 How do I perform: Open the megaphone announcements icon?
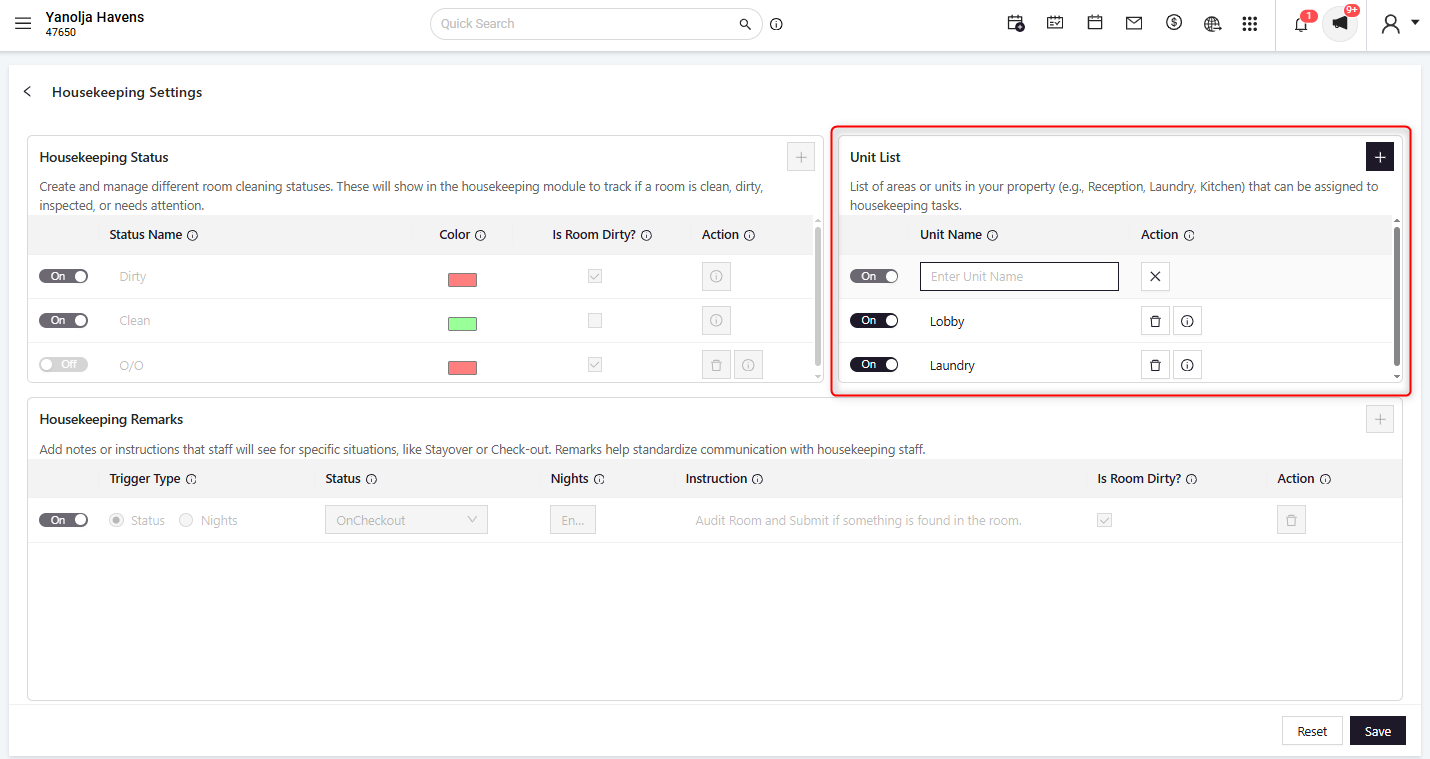click(x=1340, y=23)
